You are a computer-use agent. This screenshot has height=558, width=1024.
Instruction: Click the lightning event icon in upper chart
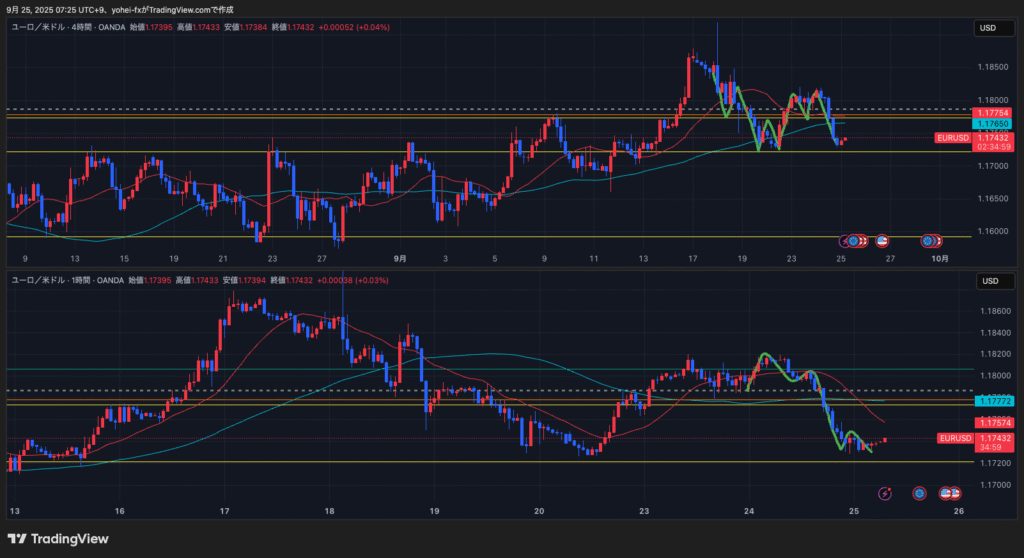click(x=845, y=241)
